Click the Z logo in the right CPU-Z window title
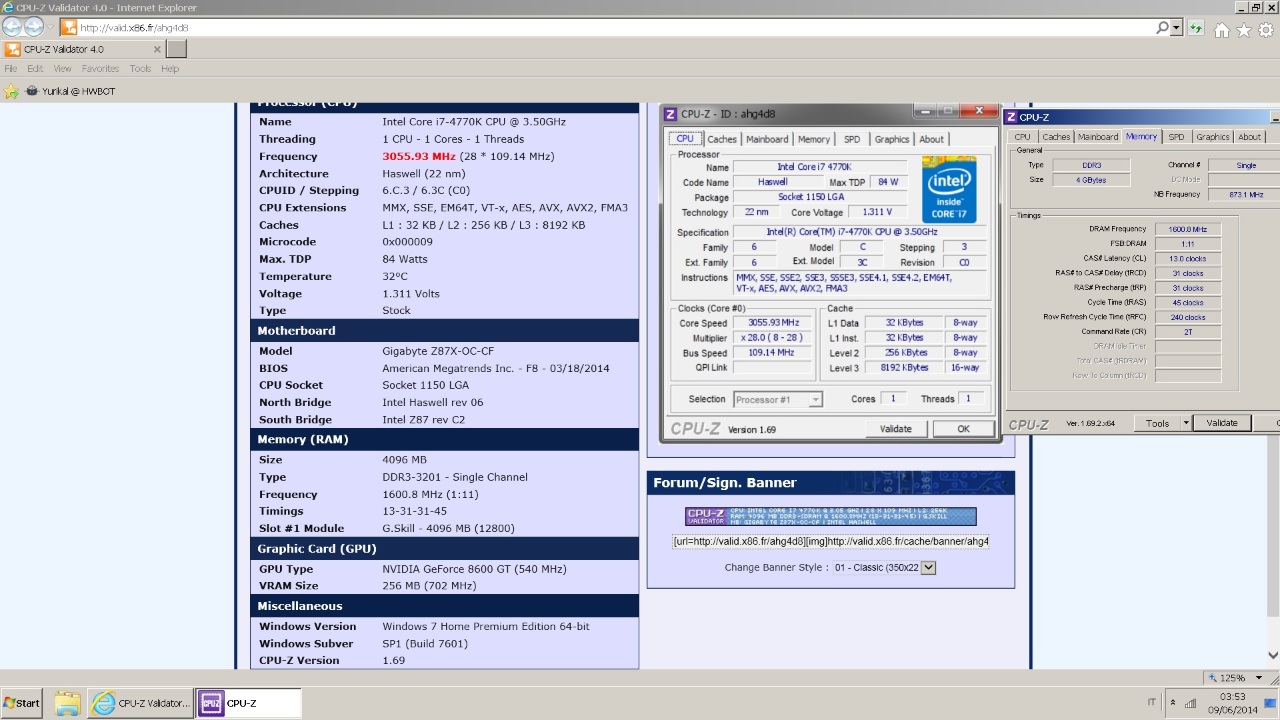Image resolution: width=1280 pixels, height=720 pixels. (1011, 117)
